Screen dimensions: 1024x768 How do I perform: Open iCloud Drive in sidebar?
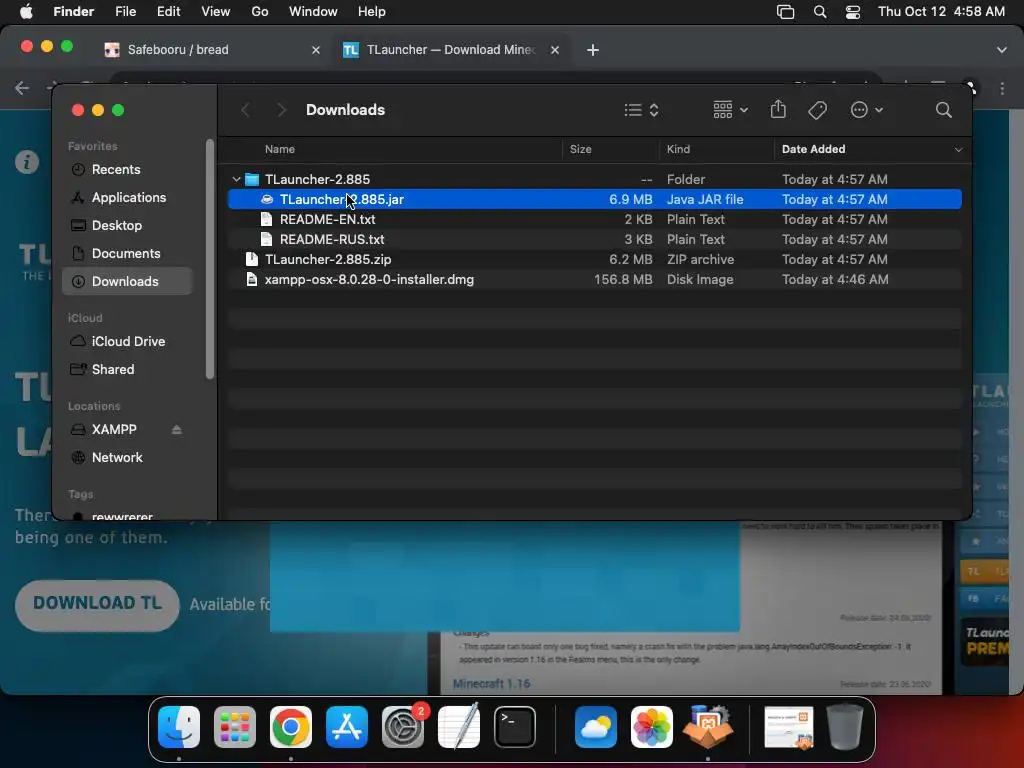(x=128, y=342)
